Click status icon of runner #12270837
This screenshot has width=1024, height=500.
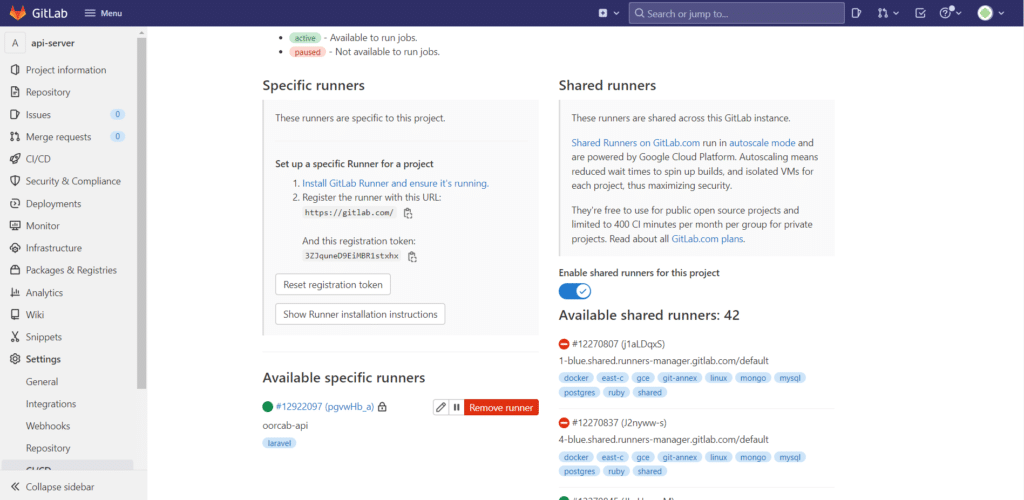click(564, 423)
